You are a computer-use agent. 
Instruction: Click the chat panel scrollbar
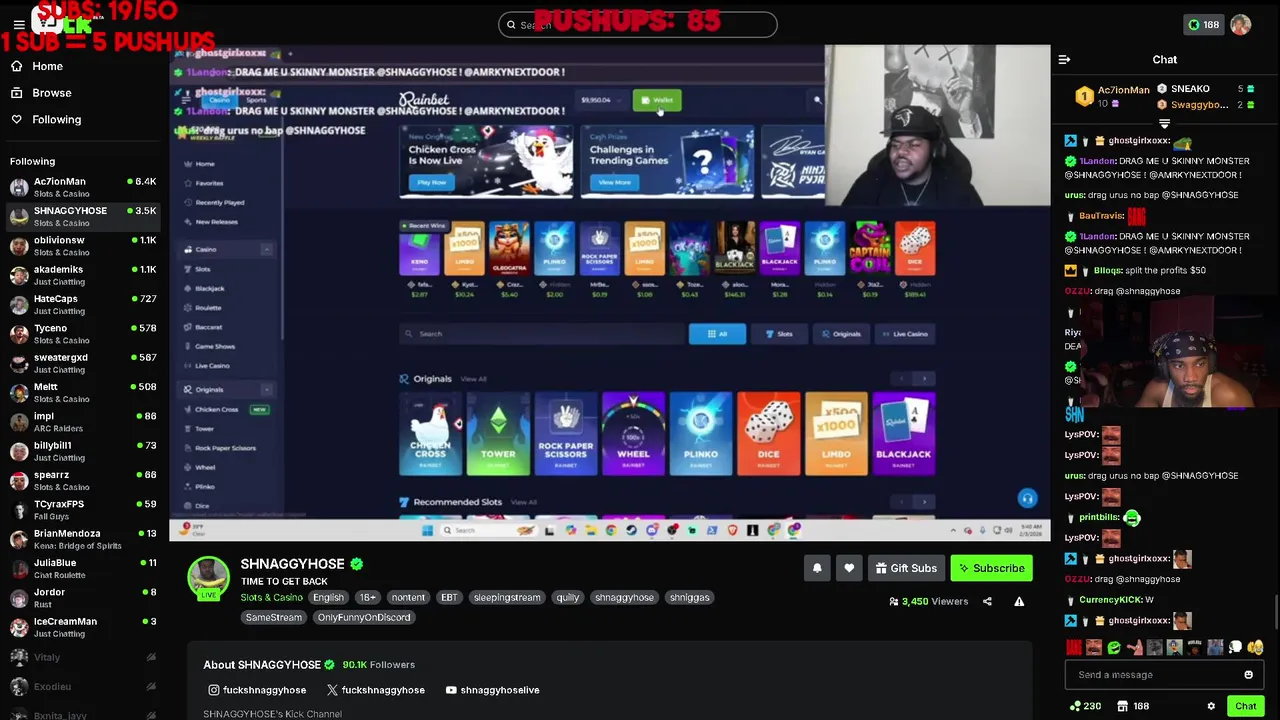tap(1276, 612)
